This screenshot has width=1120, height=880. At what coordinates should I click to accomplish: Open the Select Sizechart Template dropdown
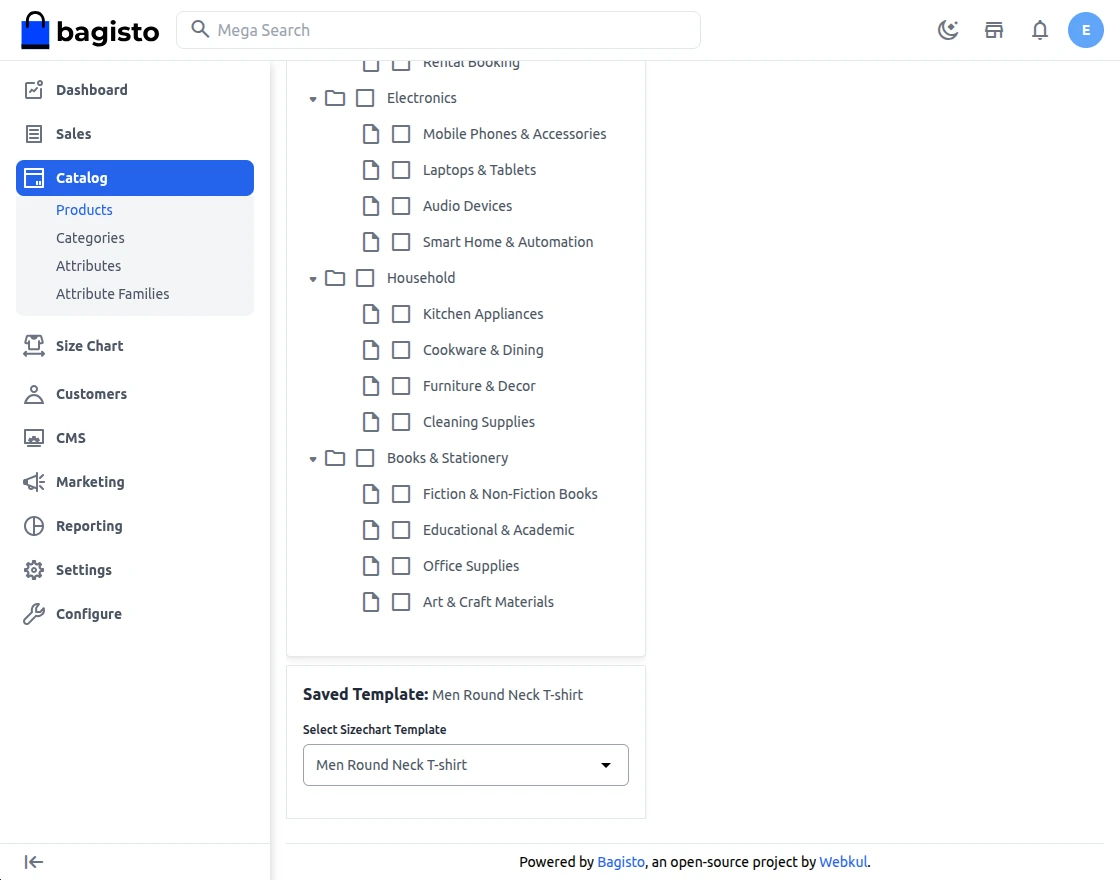click(x=466, y=765)
